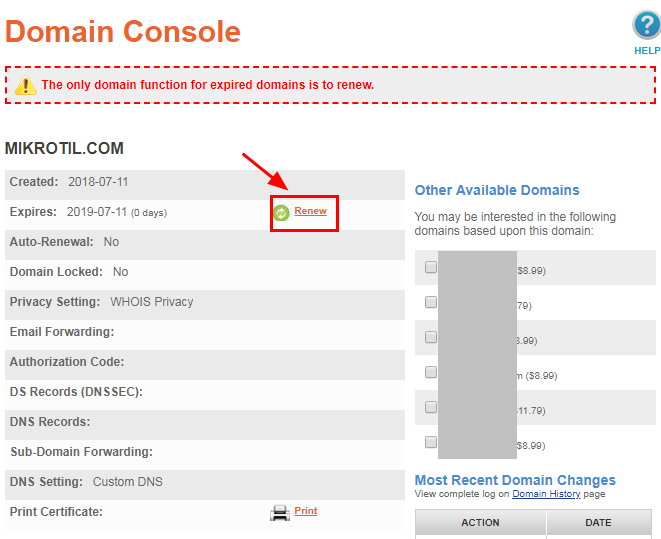Click the Sub-Domain Forwarding row label
661x539 pixels.
[81, 452]
